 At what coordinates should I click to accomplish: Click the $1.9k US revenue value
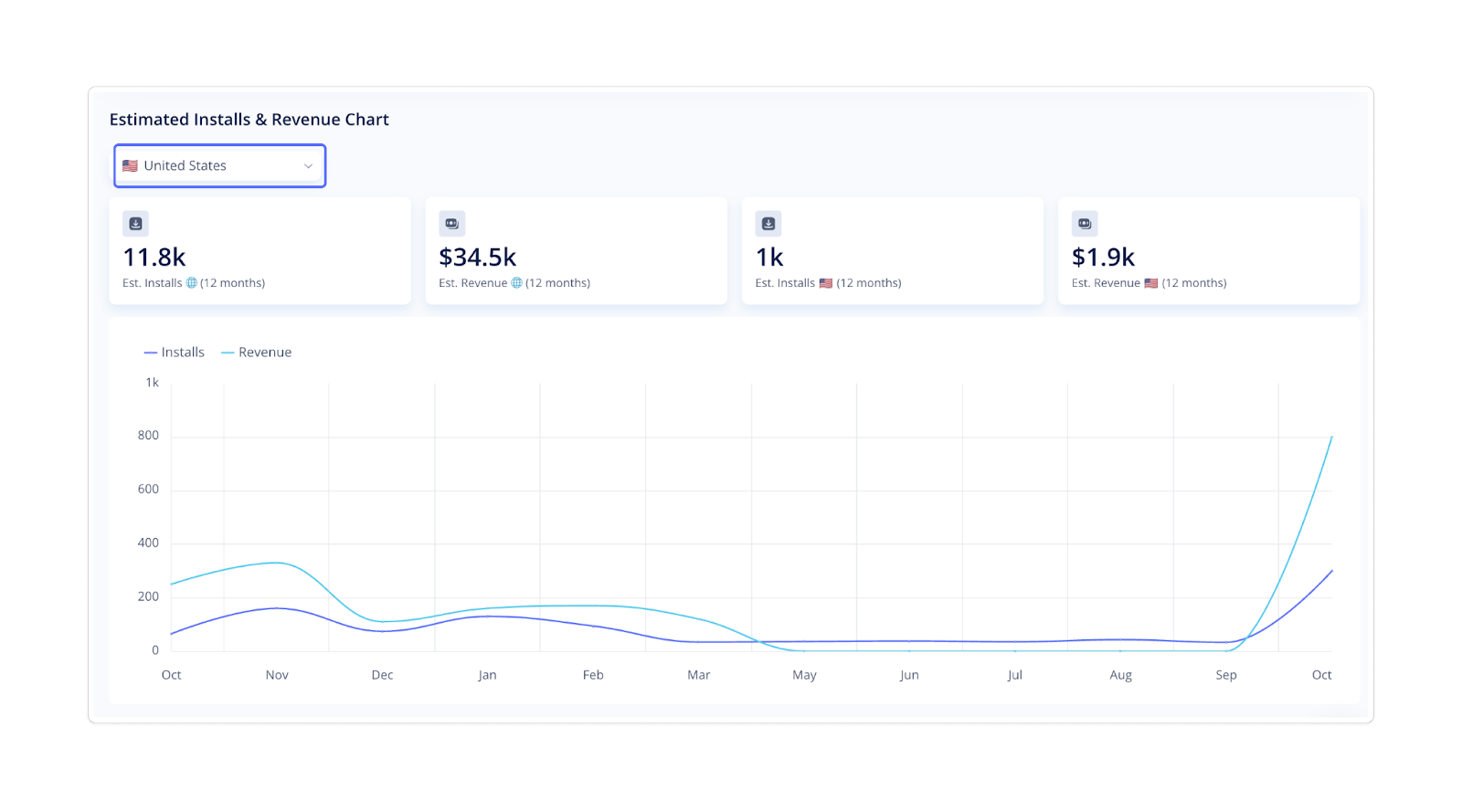(1104, 258)
